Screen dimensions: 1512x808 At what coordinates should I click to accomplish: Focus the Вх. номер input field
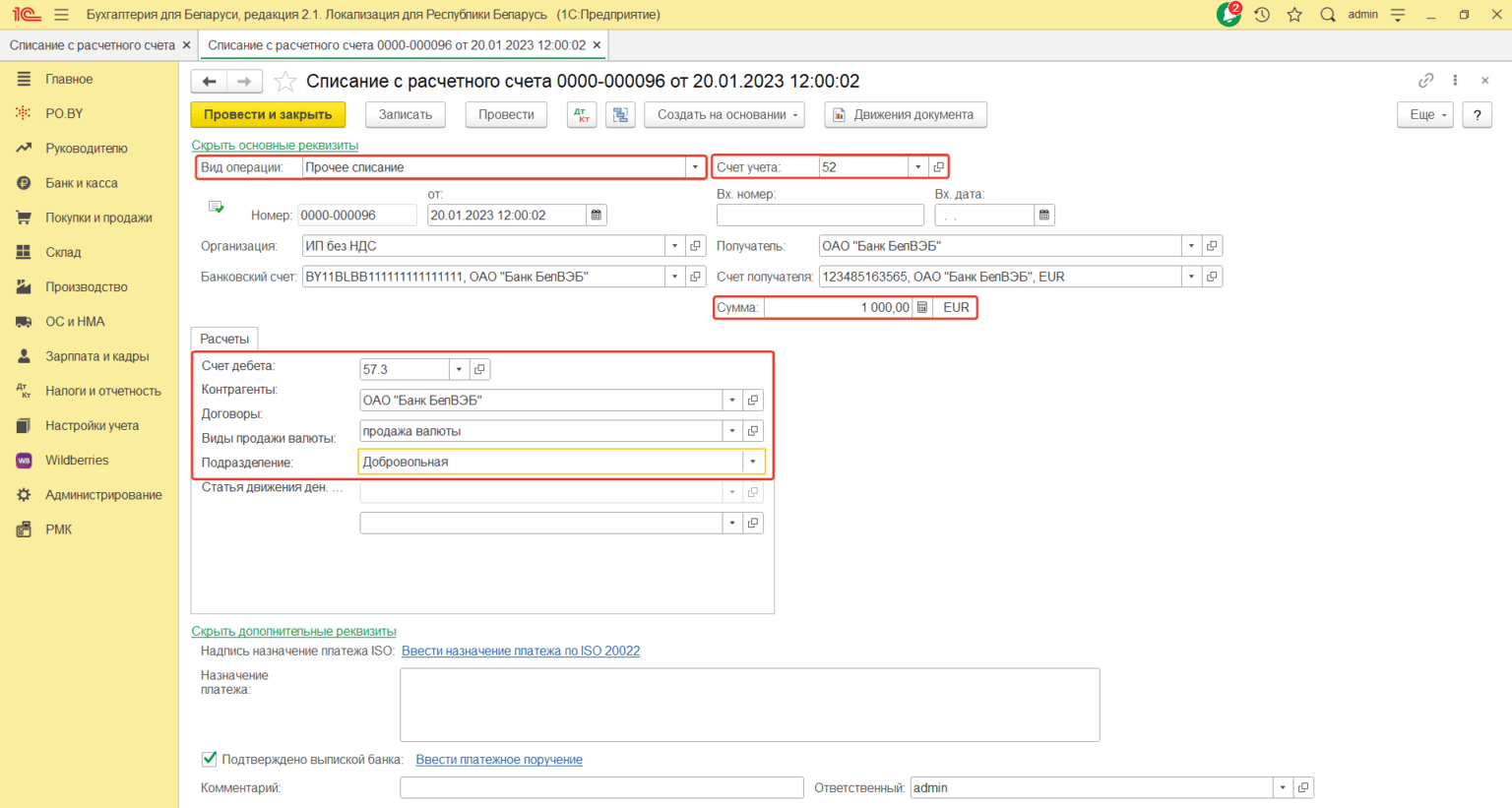(x=820, y=216)
